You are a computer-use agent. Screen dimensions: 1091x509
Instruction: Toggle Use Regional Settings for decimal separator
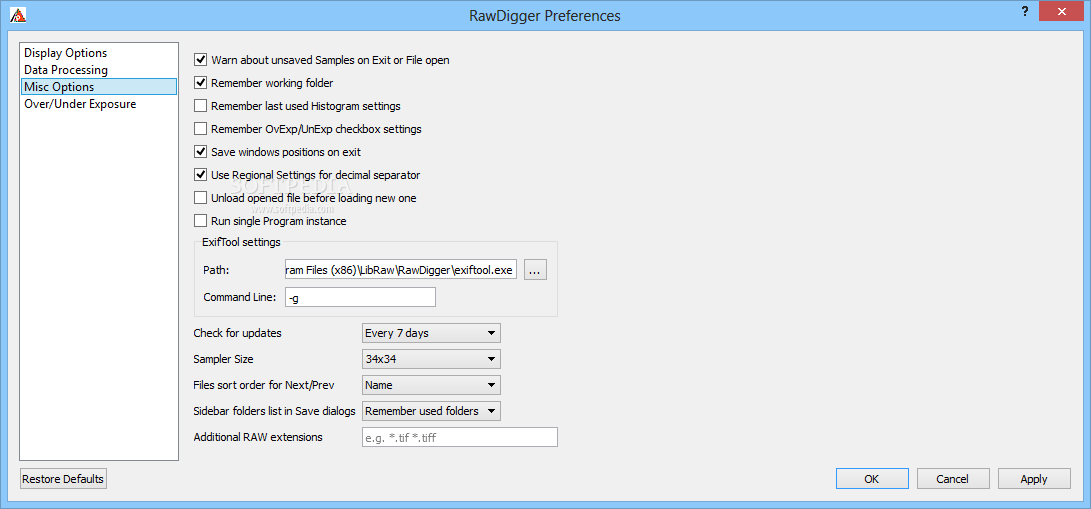point(201,175)
